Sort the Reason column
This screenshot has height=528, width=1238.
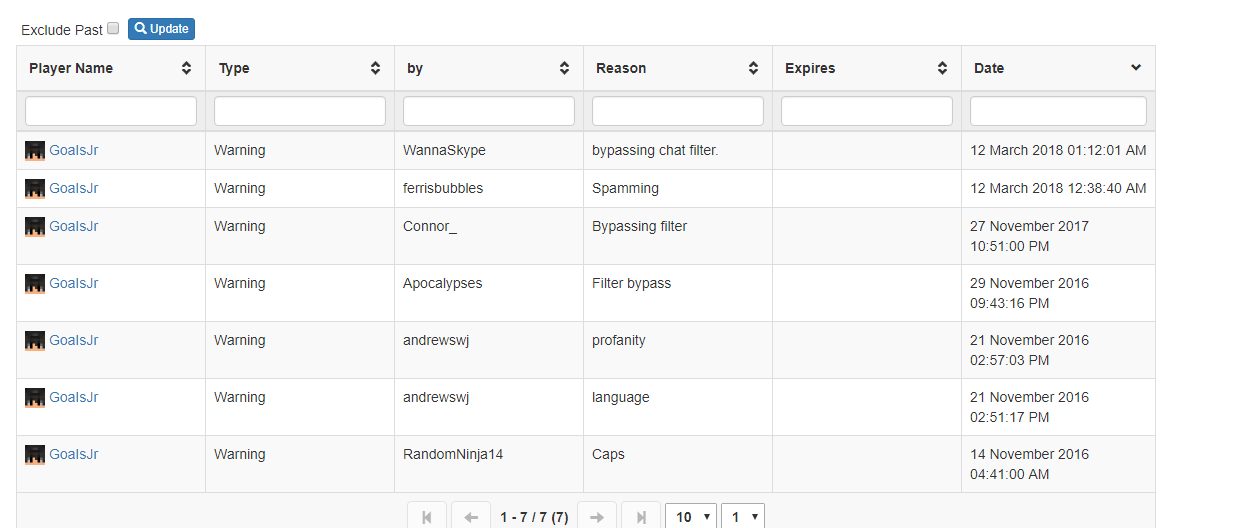753,68
